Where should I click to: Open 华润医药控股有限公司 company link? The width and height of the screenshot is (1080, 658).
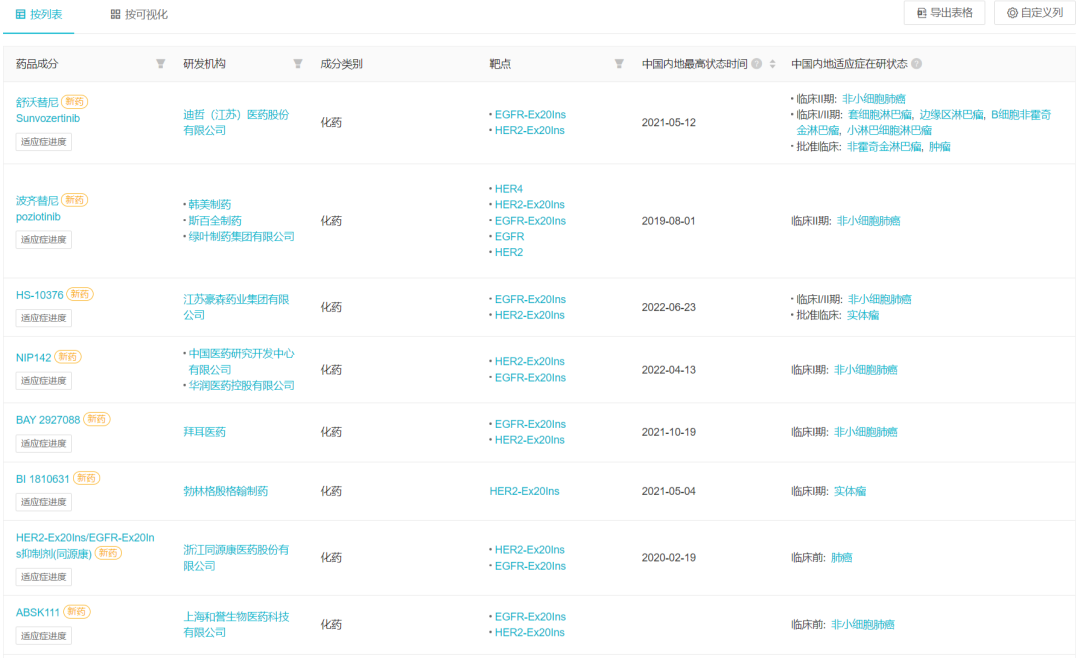[x=241, y=385]
